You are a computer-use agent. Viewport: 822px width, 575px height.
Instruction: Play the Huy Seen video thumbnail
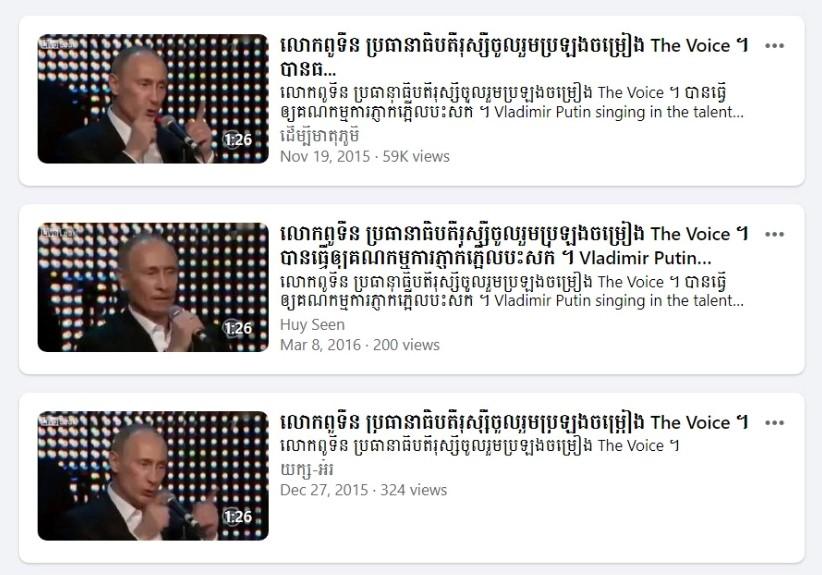tap(153, 287)
